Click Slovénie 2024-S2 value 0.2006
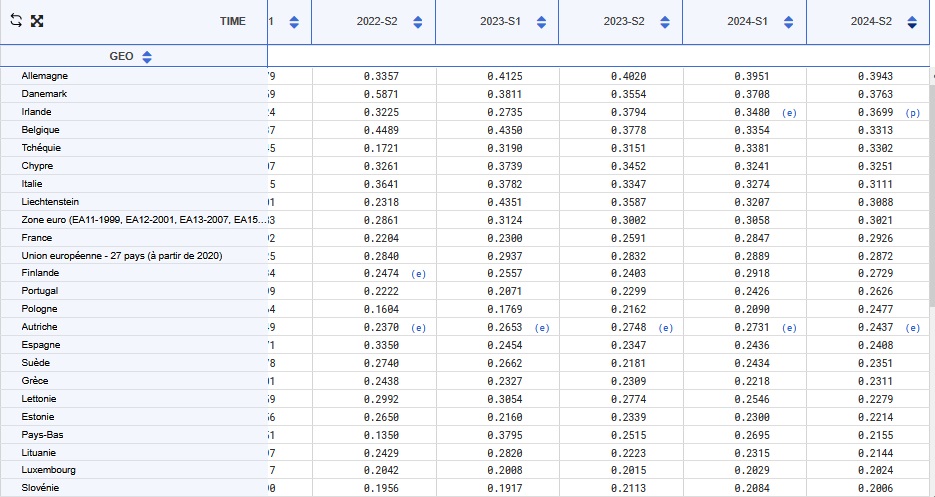 point(876,489)
